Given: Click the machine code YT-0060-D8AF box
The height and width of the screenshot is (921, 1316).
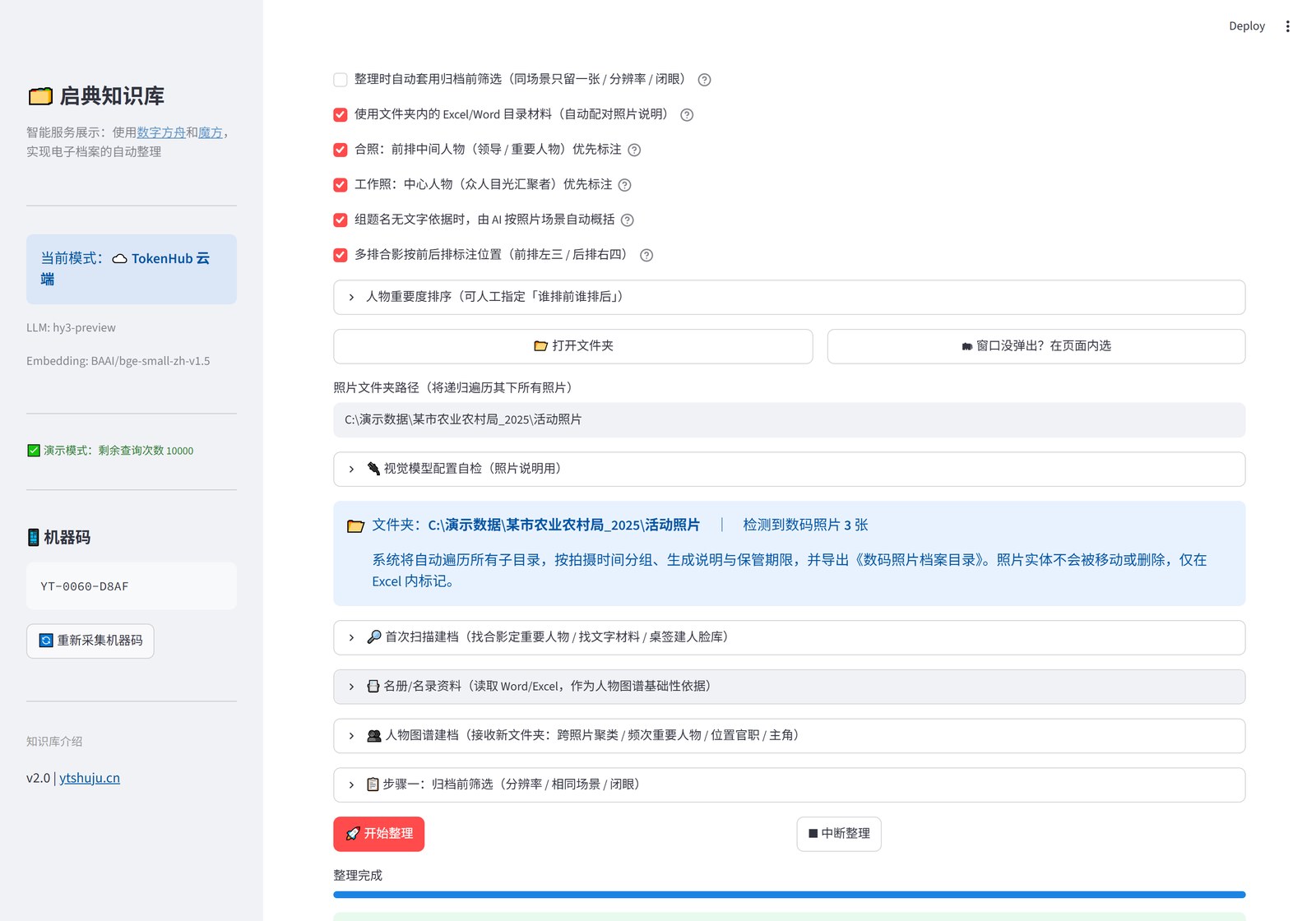Looking at the screenshot, I should coord(132,586).
